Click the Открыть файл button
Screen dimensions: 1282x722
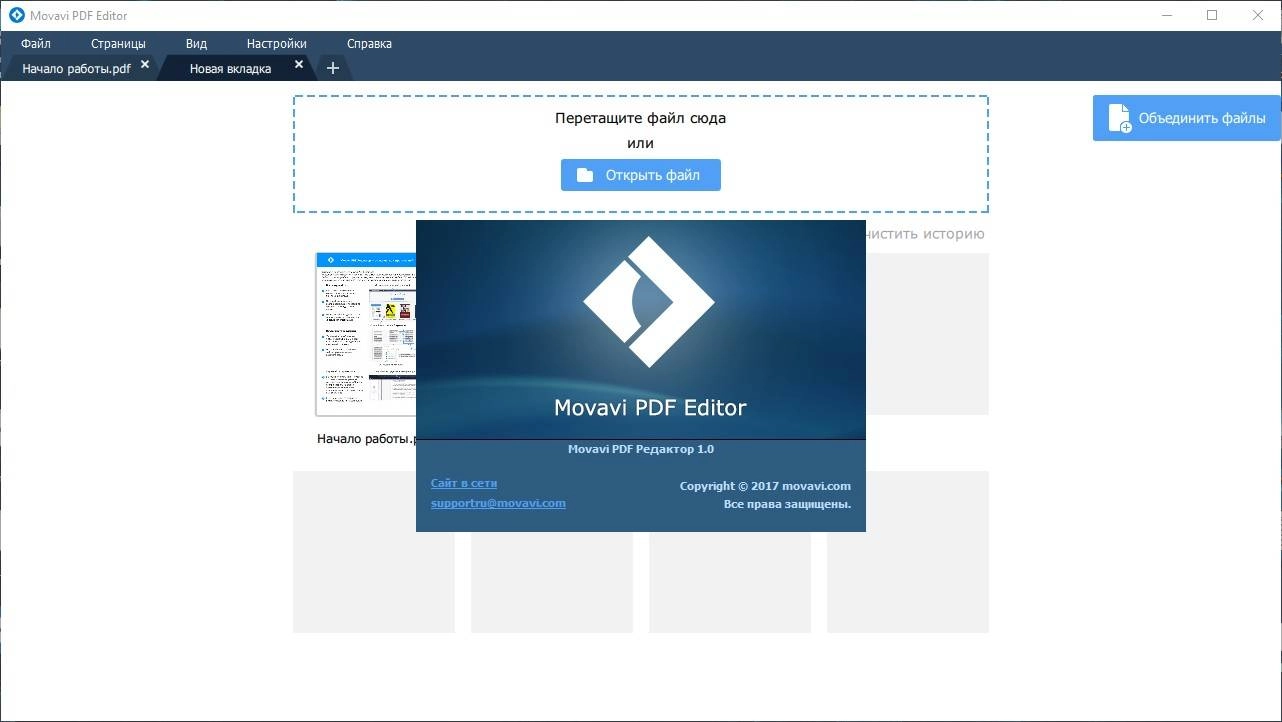(x=640, y=175)
